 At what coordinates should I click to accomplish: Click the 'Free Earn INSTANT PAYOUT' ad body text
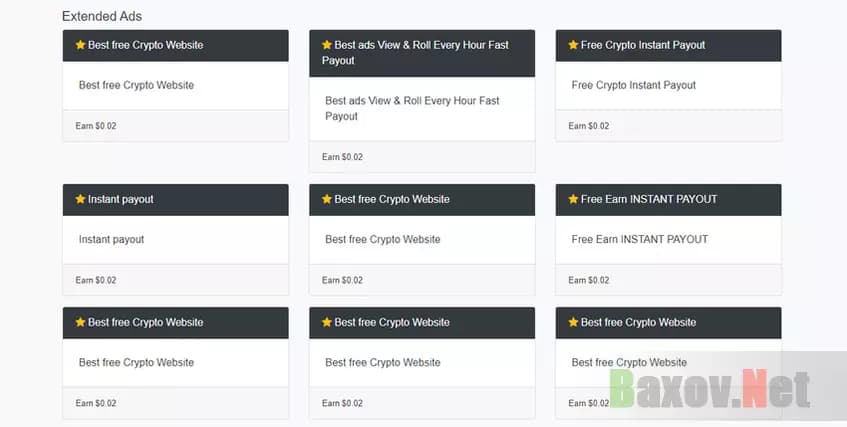[x=640, y=240]
